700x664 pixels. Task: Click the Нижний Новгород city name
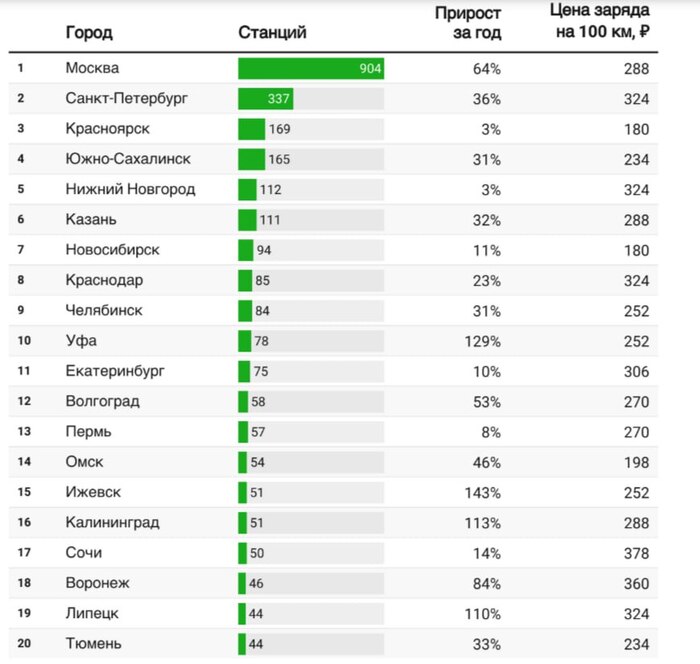[x=130, y=189]
